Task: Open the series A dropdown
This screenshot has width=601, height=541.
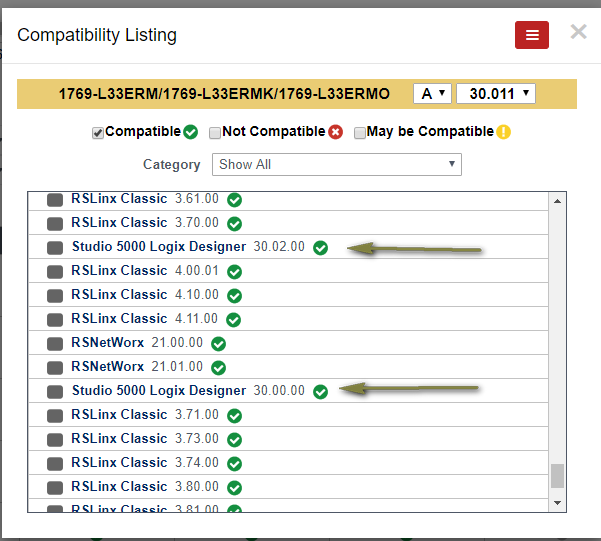Action: (432, 94)
